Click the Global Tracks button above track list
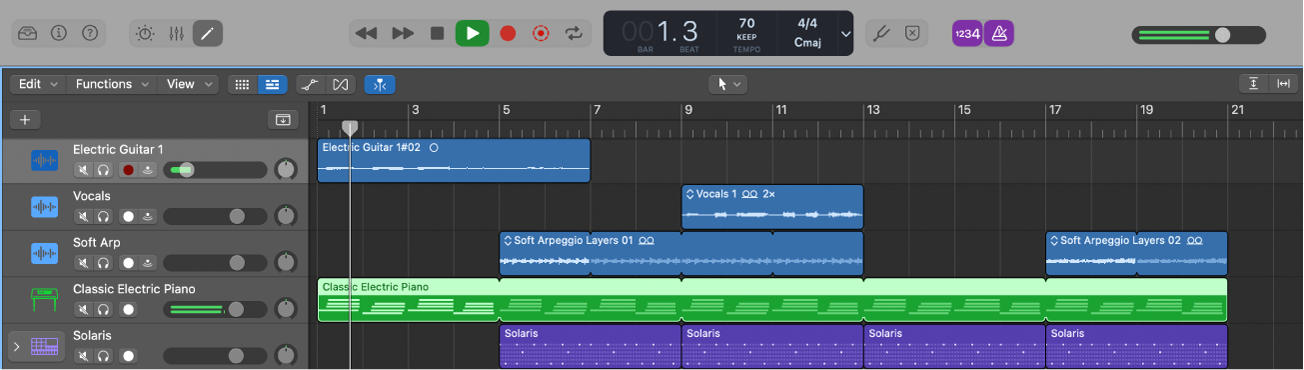1304x370 pixels. tap(283, 120)
